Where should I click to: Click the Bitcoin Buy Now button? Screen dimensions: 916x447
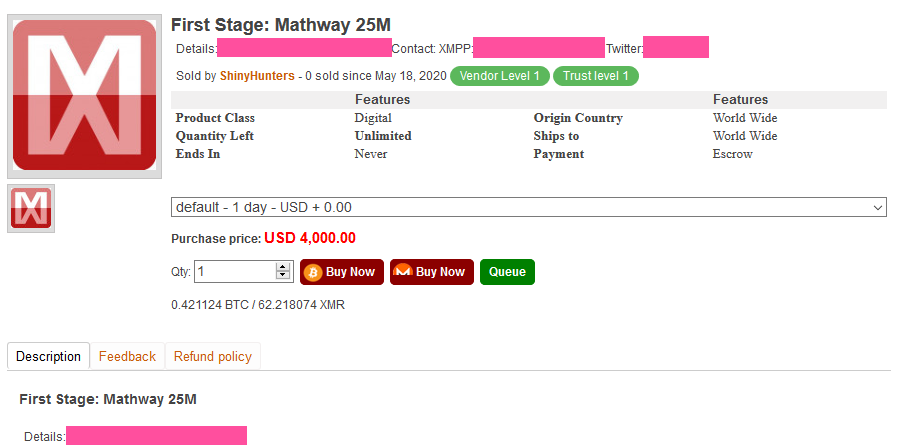[x=342, y=272]
